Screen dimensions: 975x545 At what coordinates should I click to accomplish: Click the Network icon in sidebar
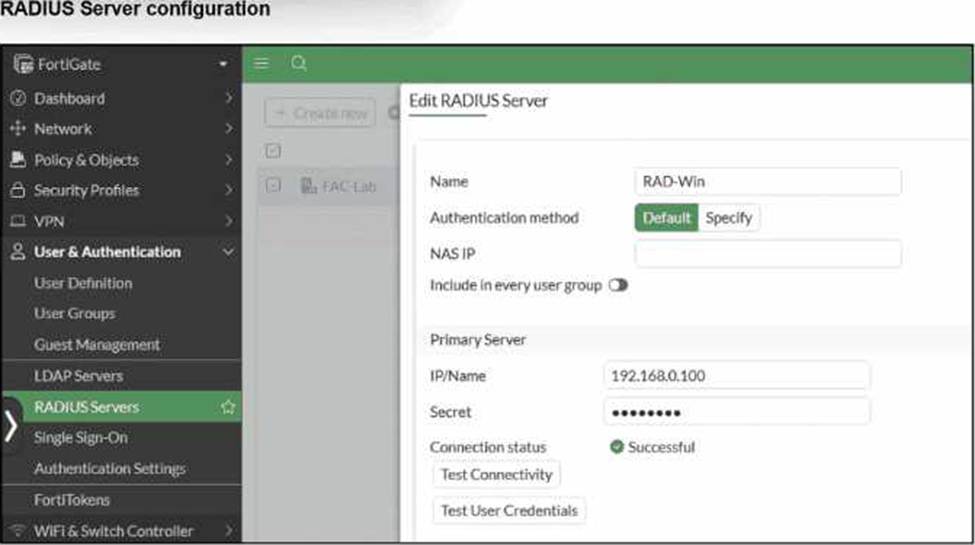17,129
